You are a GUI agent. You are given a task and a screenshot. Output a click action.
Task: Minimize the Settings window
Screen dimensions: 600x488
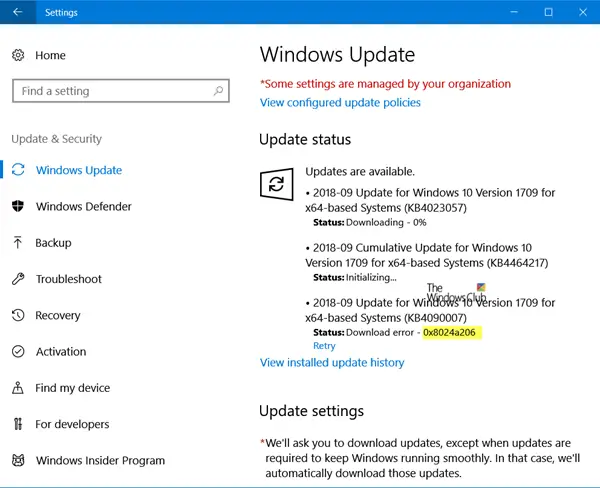pos(514,12)
